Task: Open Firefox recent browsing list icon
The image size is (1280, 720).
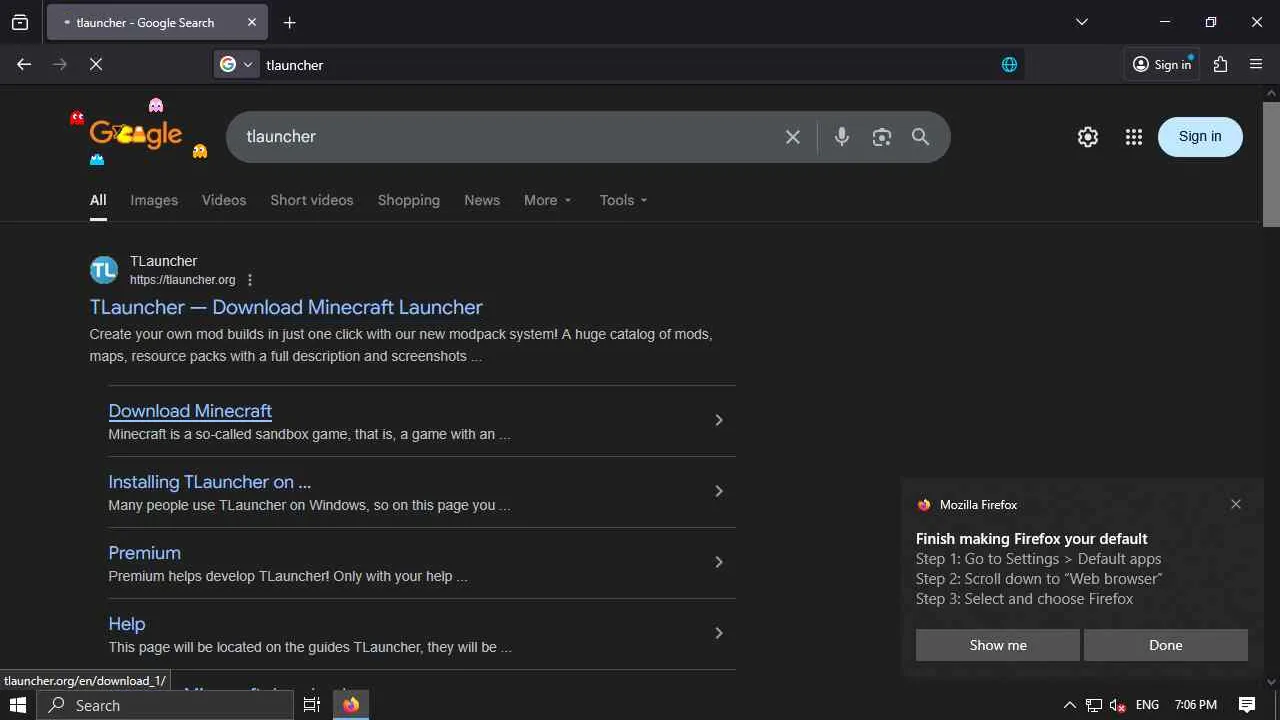Action: 20,22
